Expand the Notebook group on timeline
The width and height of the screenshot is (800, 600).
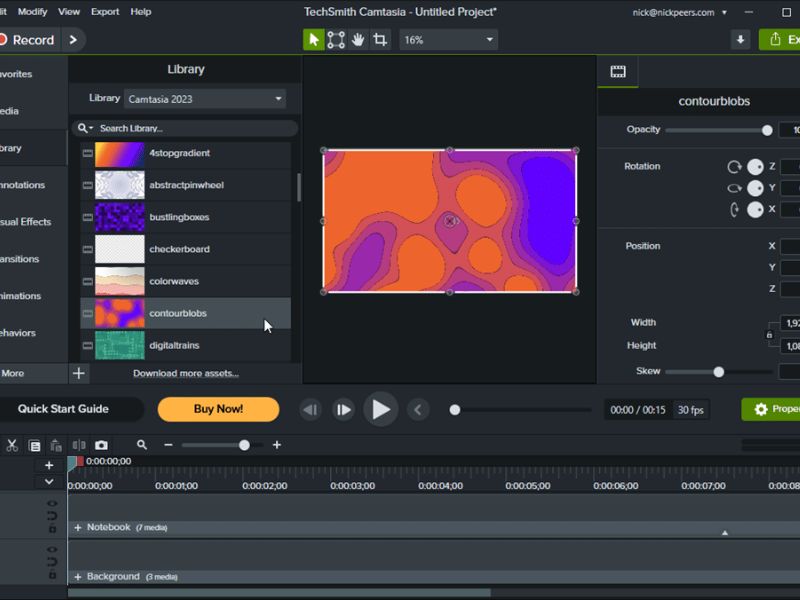pos(78,528)
